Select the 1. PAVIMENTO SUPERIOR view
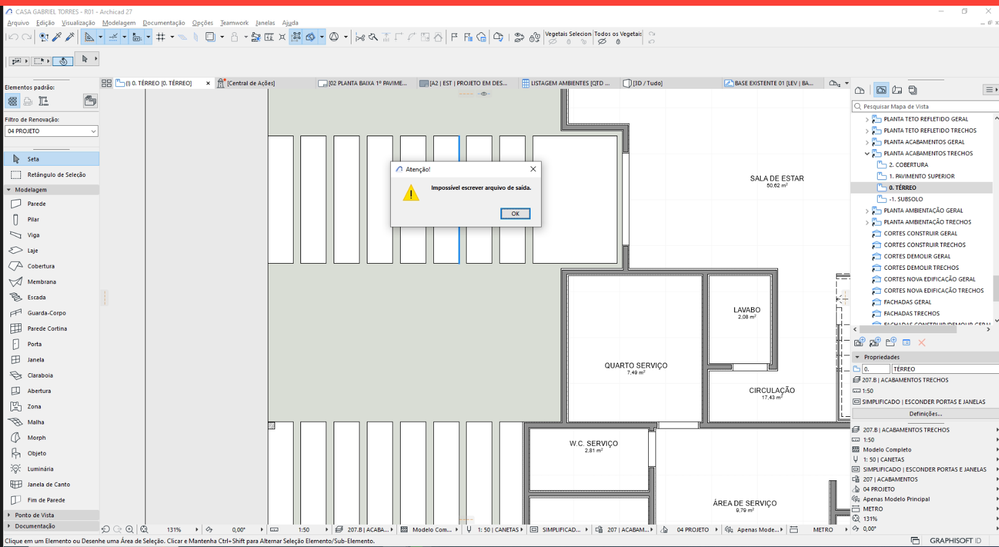The width and height of the screenshot is (999, 547). 921,176
